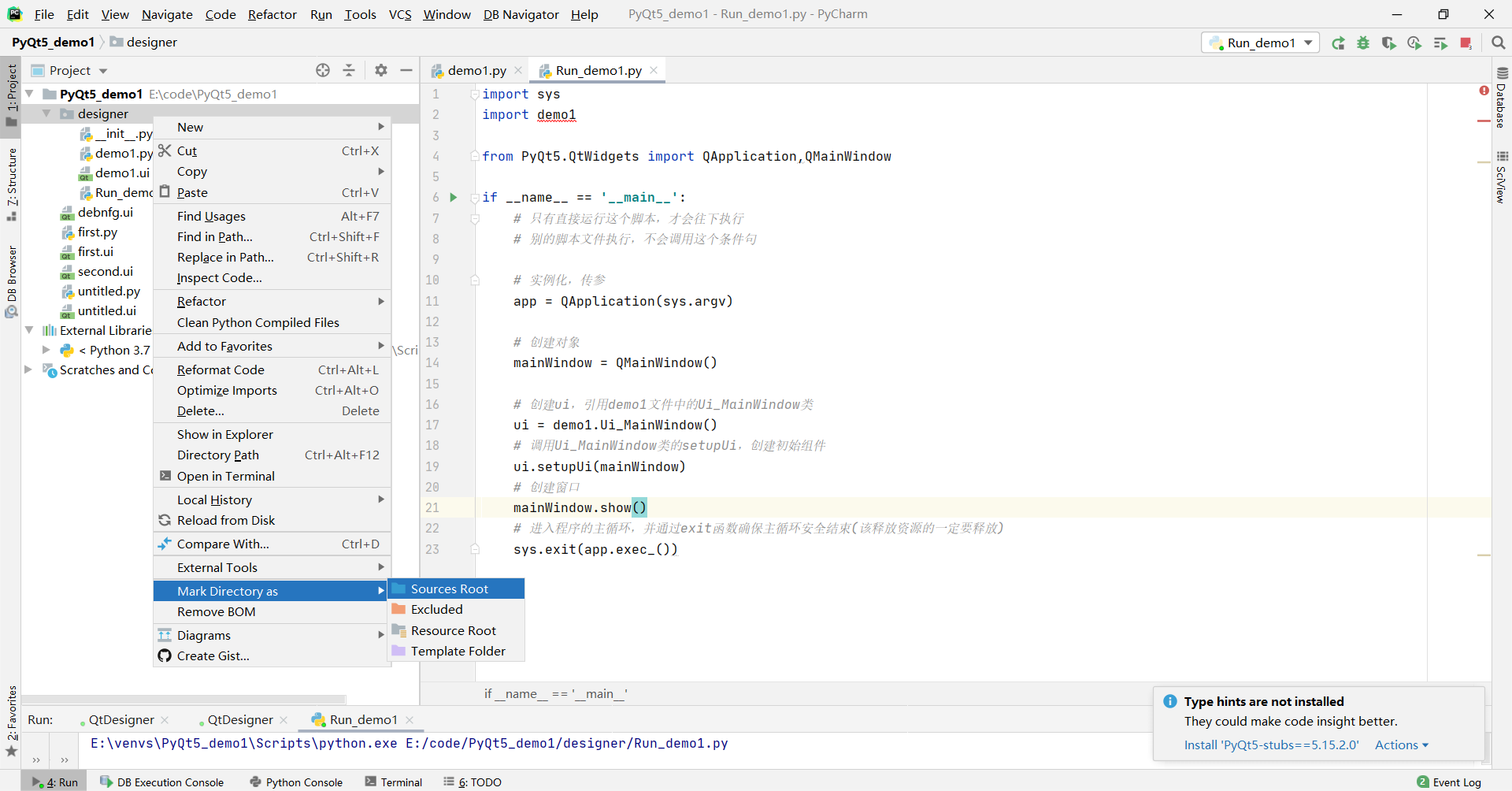Open the Python Console tool window
This screenshot has width=1512, height=791.
[296, 782]
